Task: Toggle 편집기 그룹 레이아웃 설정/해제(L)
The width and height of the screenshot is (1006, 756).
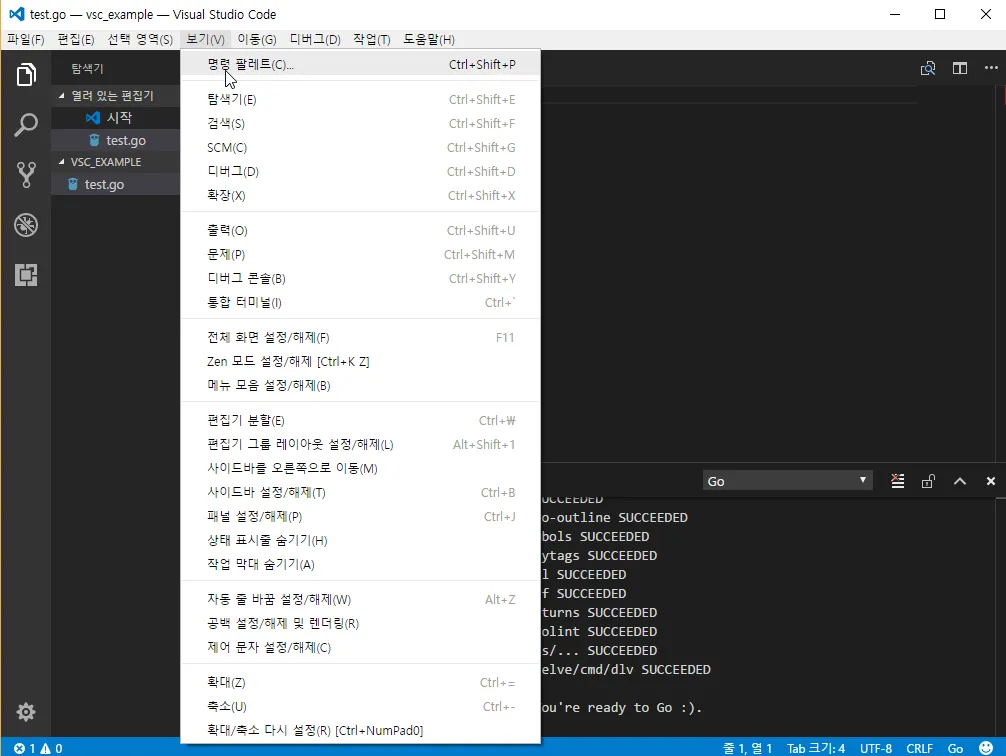Action: (361, 444)
